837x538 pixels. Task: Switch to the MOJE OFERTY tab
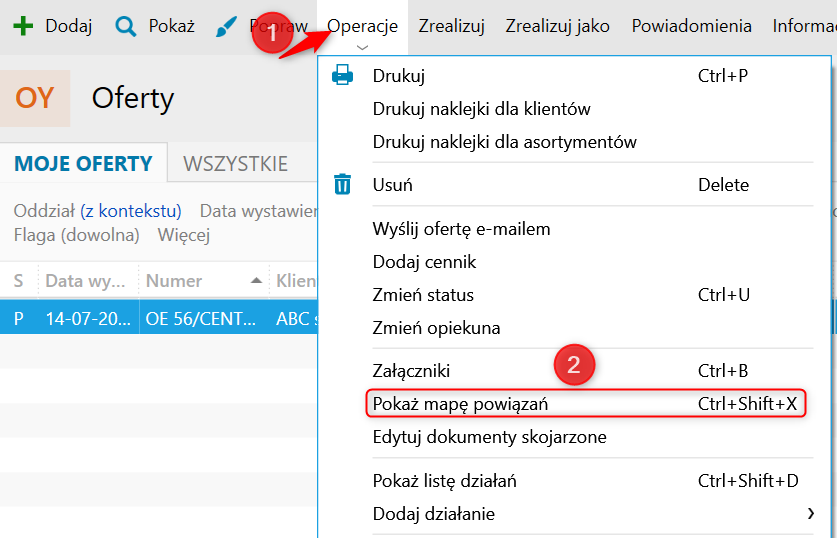83,164
